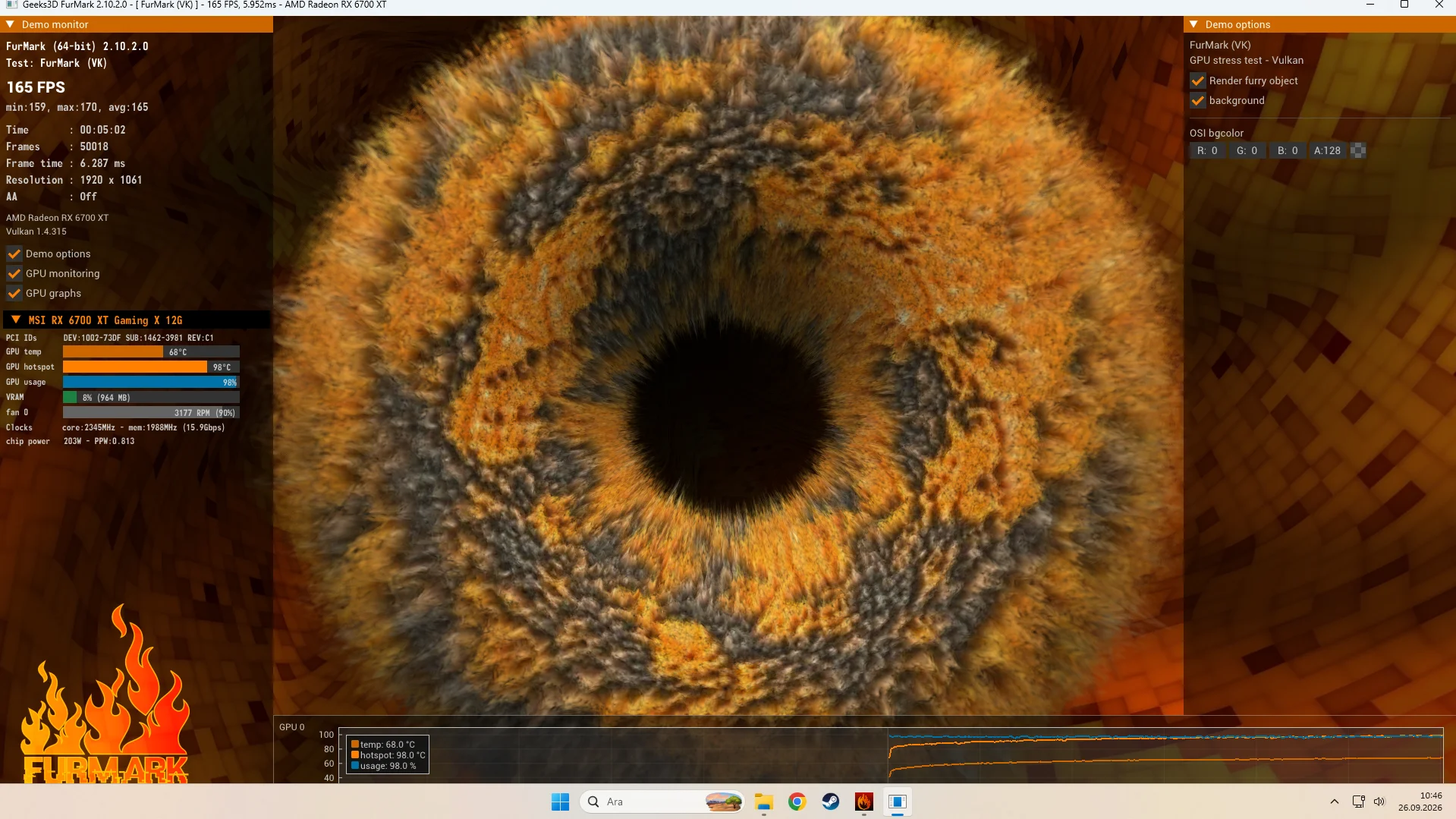Toggle the background checkbox
The height and width of the screenshot is (819, 1456).
point(1198,100)
